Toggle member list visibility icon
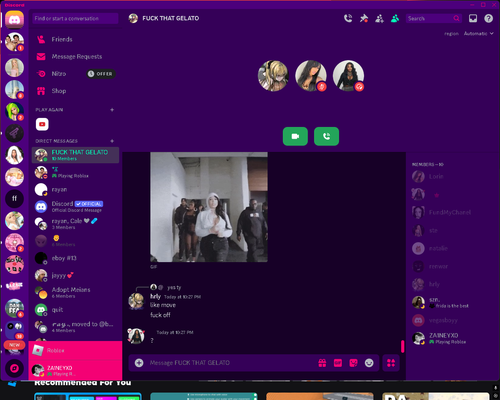The width and height of the screenshot is (500, 400). [x=395, y=18]
